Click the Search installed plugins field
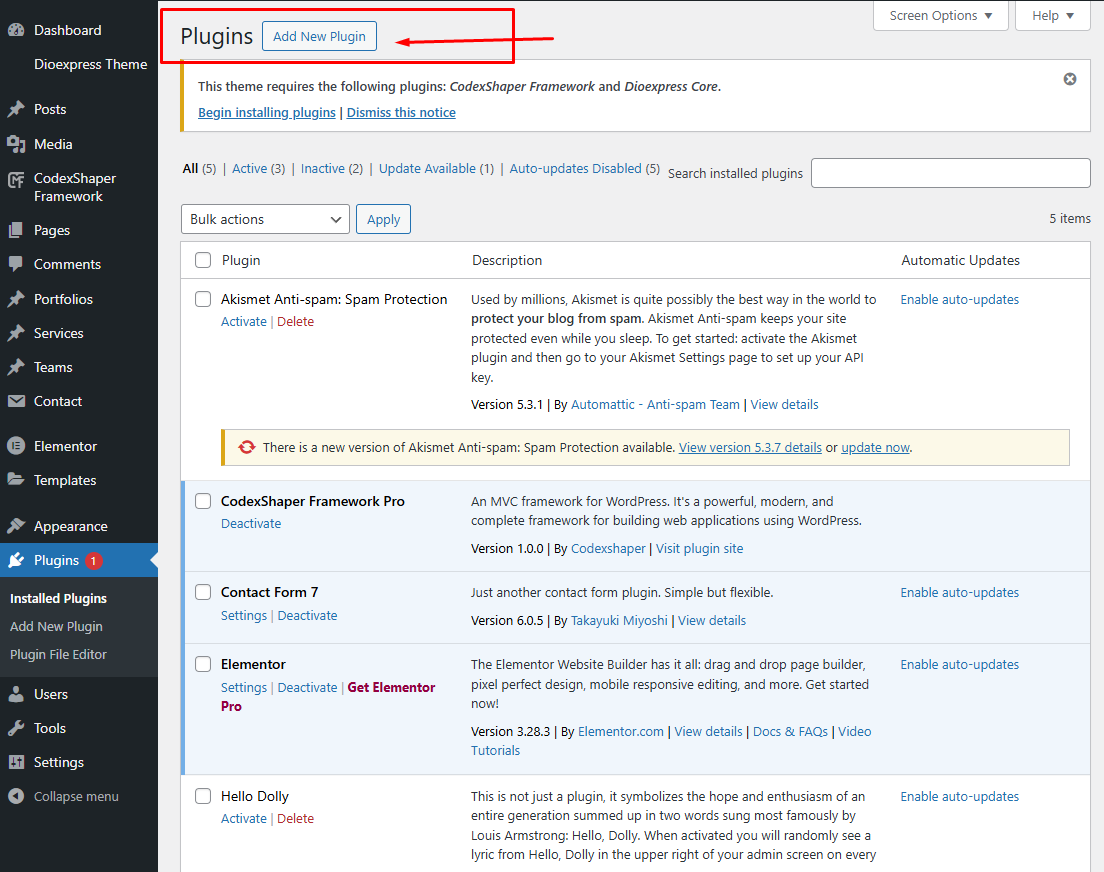This screenshot has width=1104, height=872. tap(950, 173)
